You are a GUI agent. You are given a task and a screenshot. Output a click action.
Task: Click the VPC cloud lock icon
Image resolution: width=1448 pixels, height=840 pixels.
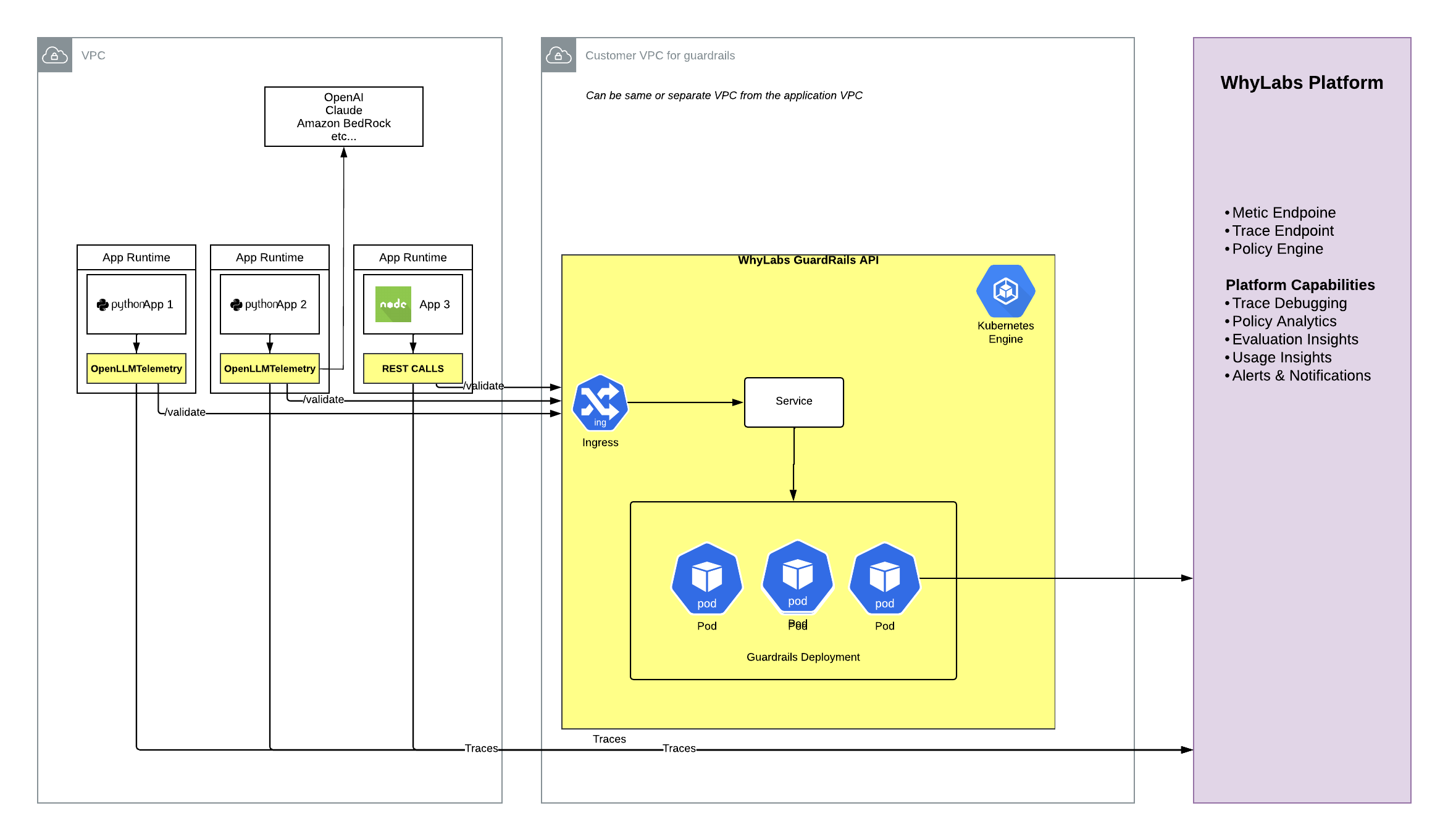point(54,56)
